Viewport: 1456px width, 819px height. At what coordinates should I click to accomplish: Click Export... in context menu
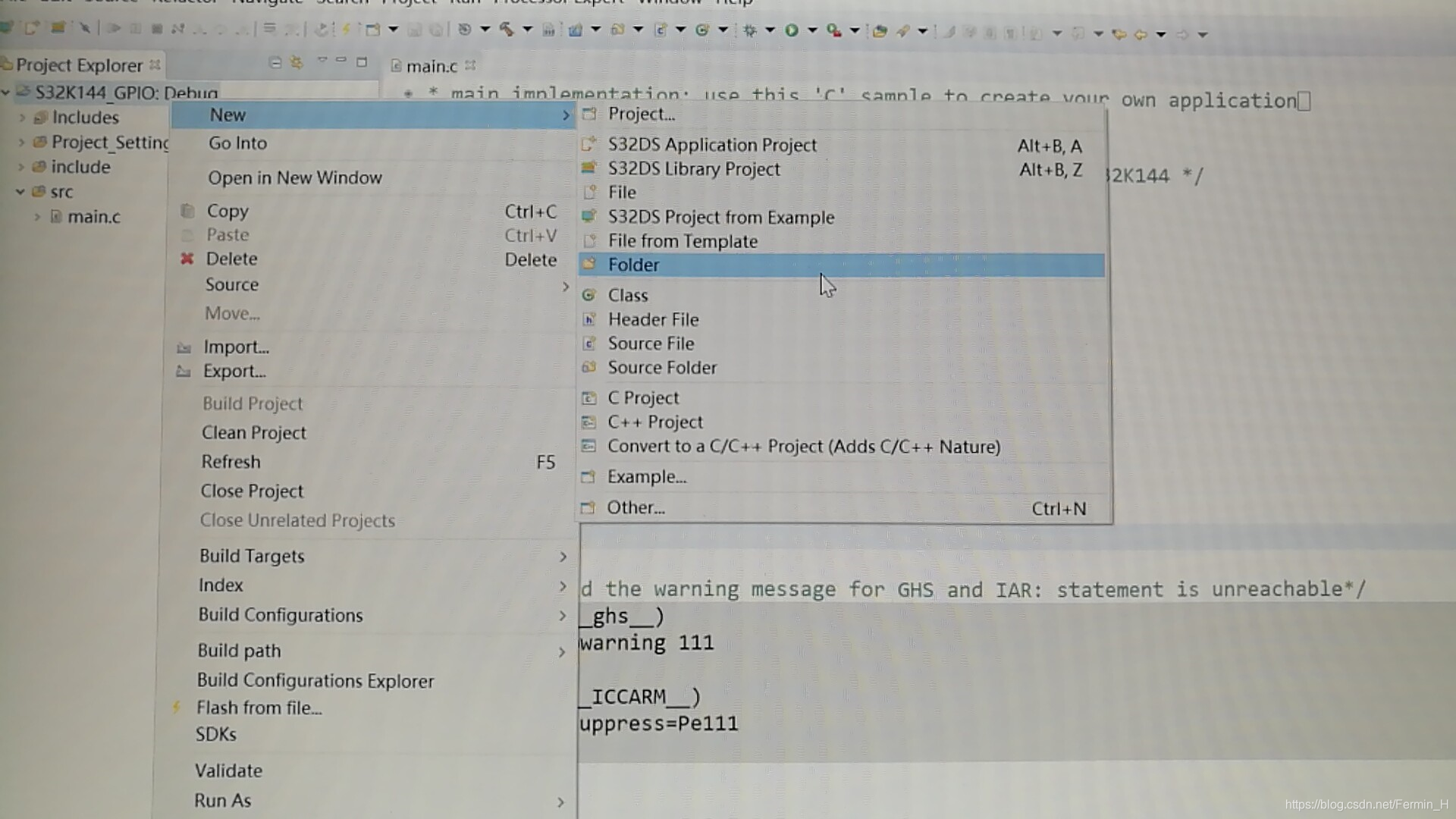pos(372,371)
